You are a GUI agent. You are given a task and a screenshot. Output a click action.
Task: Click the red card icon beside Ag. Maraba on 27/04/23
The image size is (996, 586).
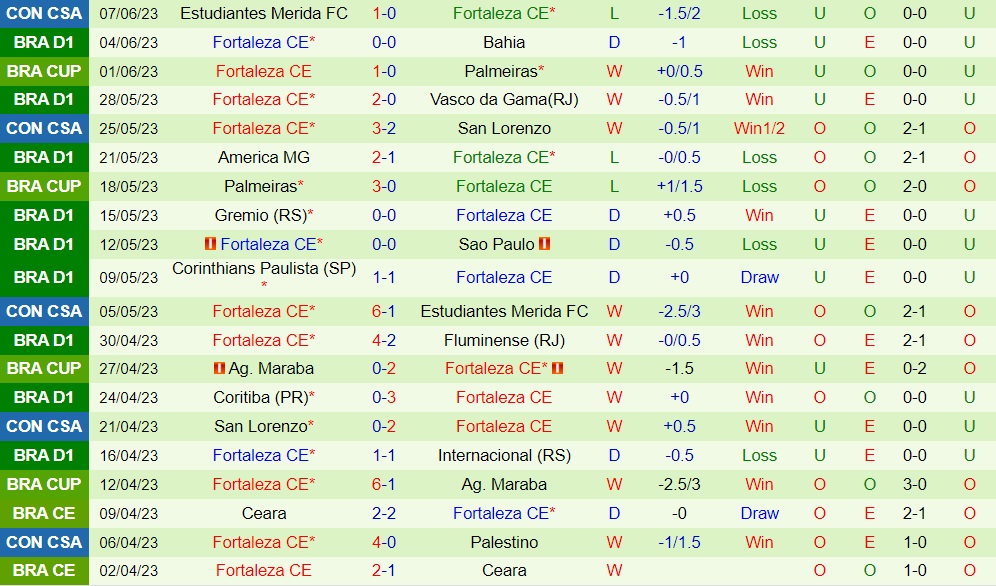point(218,369)
